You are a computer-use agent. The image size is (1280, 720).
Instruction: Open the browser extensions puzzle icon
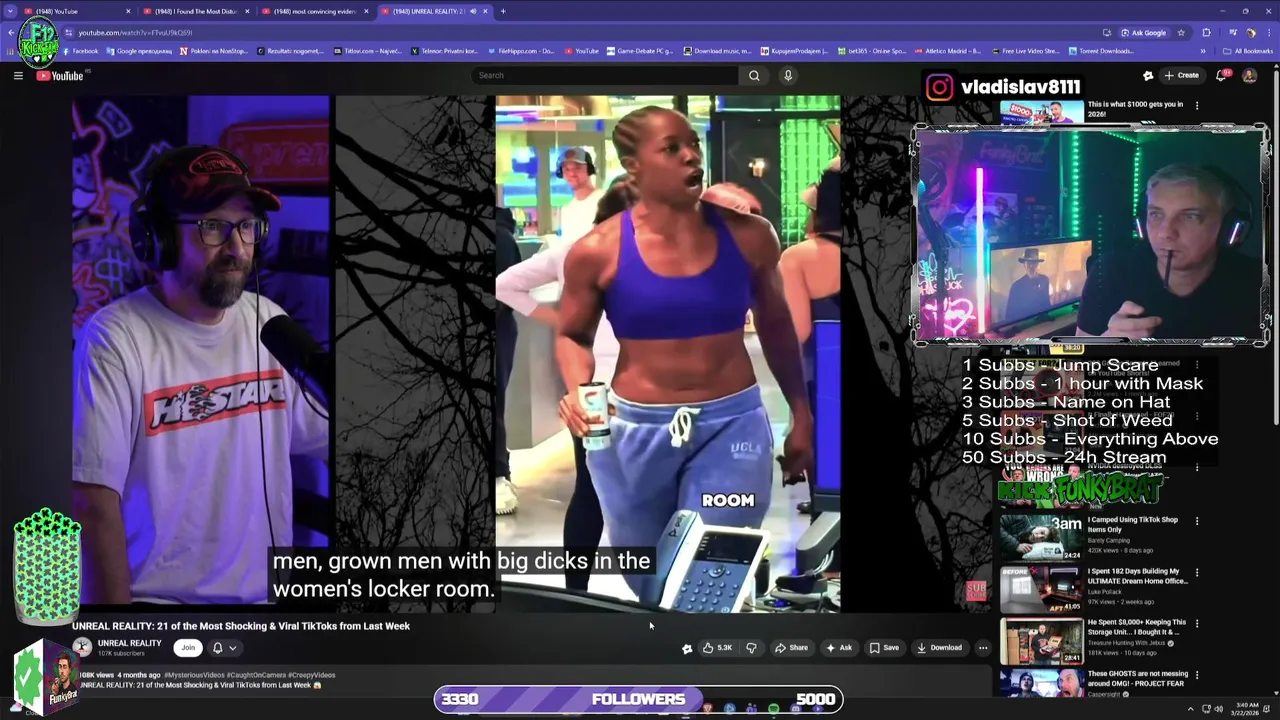pos(1206,32)
